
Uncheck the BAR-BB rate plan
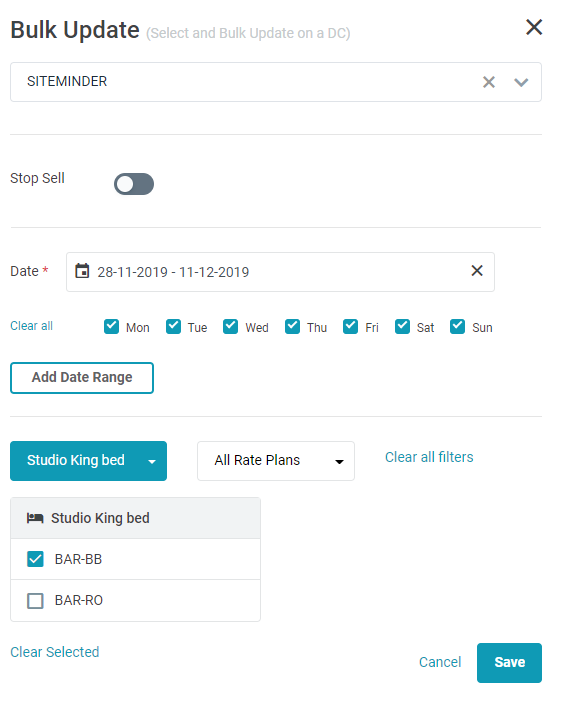pos(35,559)
